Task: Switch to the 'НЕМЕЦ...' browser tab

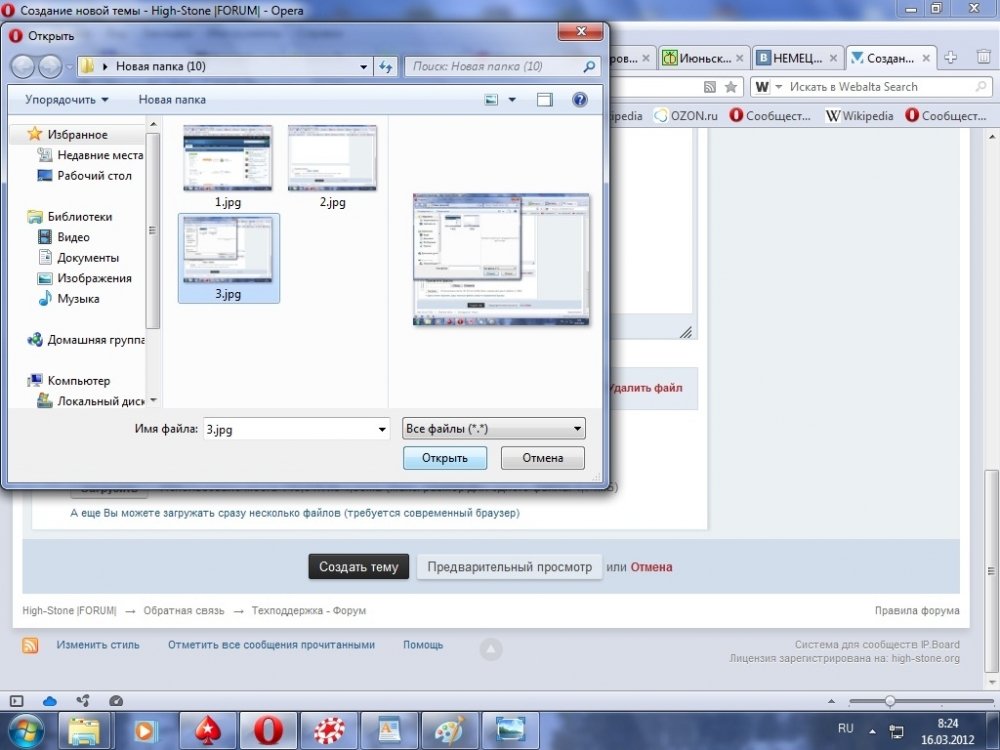Action: click(797, 58)
